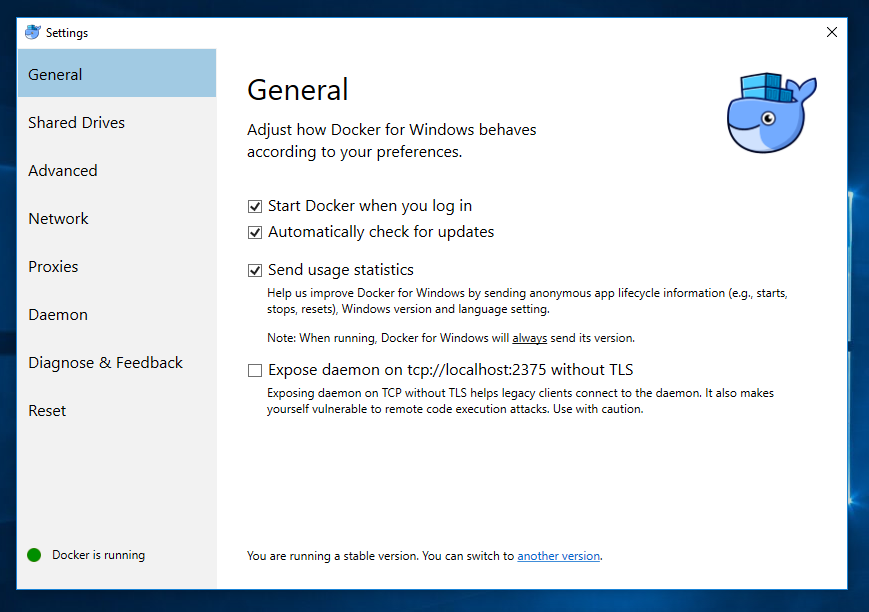869x612 pixels.
Task: Open Diagnose & Feedback
Action: pos(117,363)
